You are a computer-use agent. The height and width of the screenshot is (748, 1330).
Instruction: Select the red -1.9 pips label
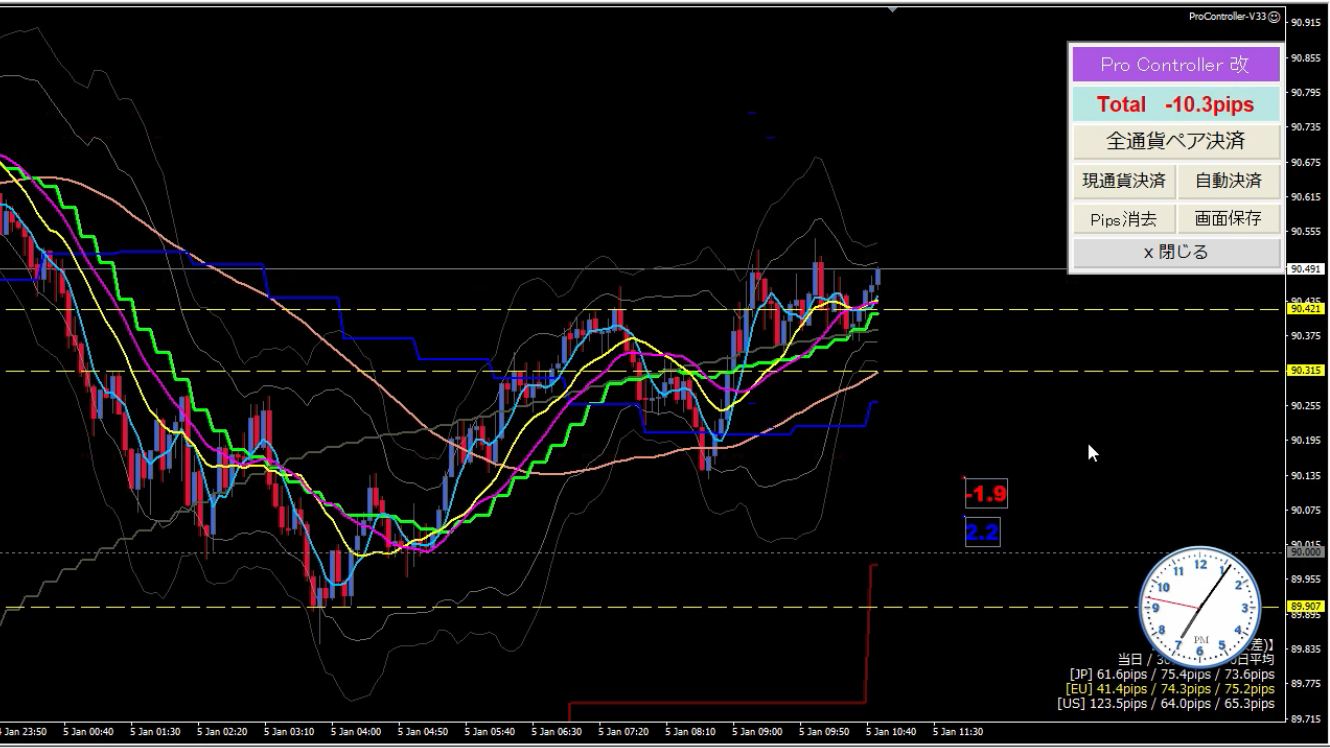pyautogui.click(x=985, y=493)
